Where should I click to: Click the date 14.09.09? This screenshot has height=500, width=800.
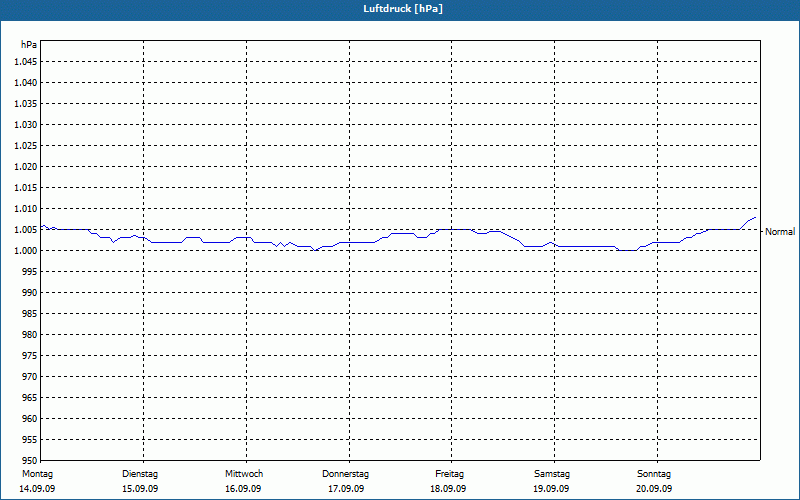[37, 489]
